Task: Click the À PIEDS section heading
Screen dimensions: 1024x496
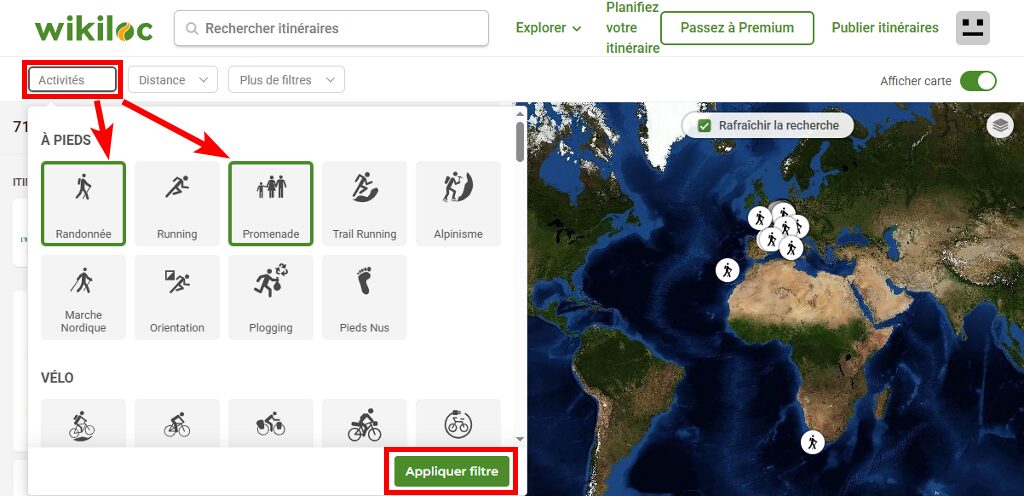Action: pos(66,140)
